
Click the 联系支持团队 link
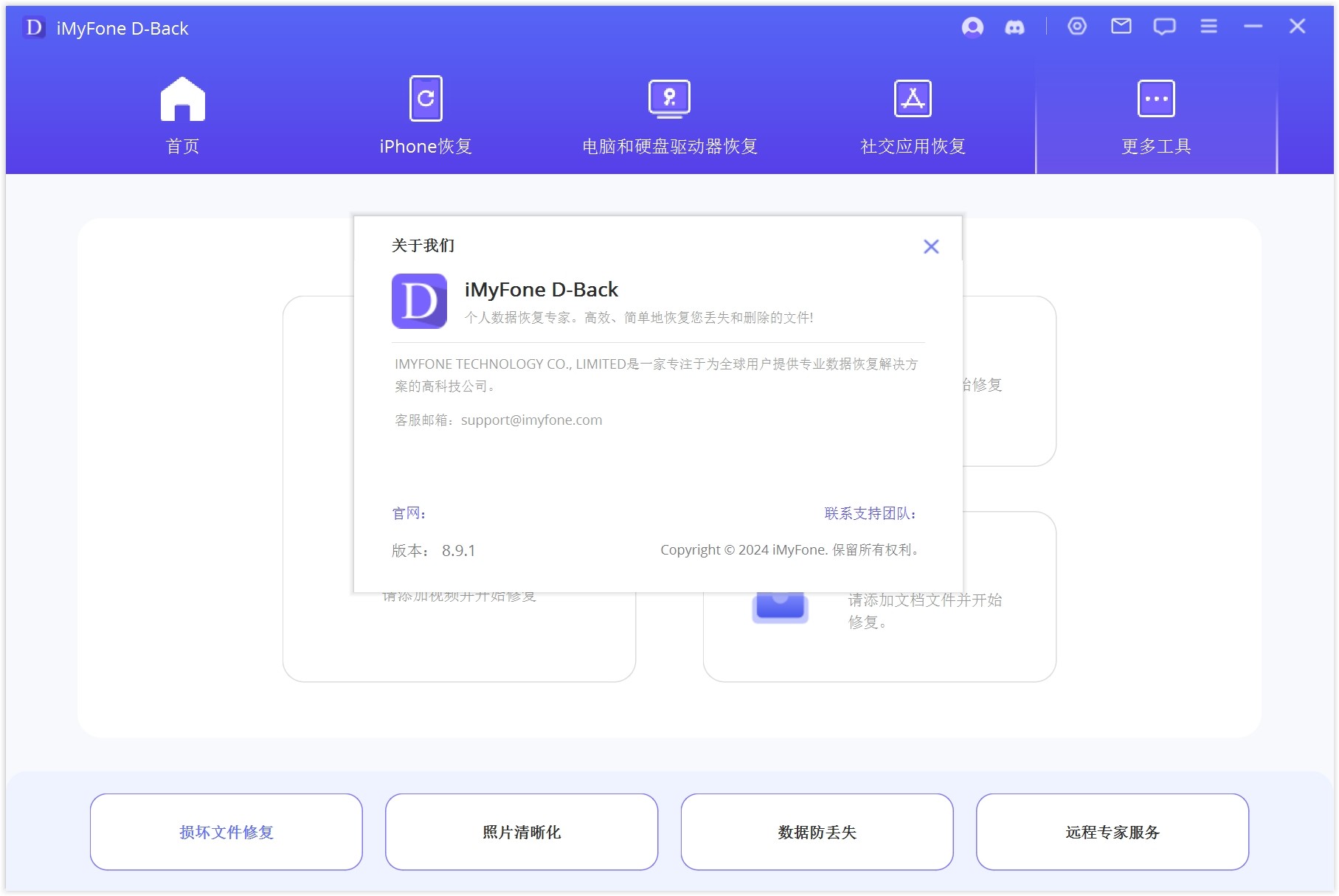tap(871, 513)
